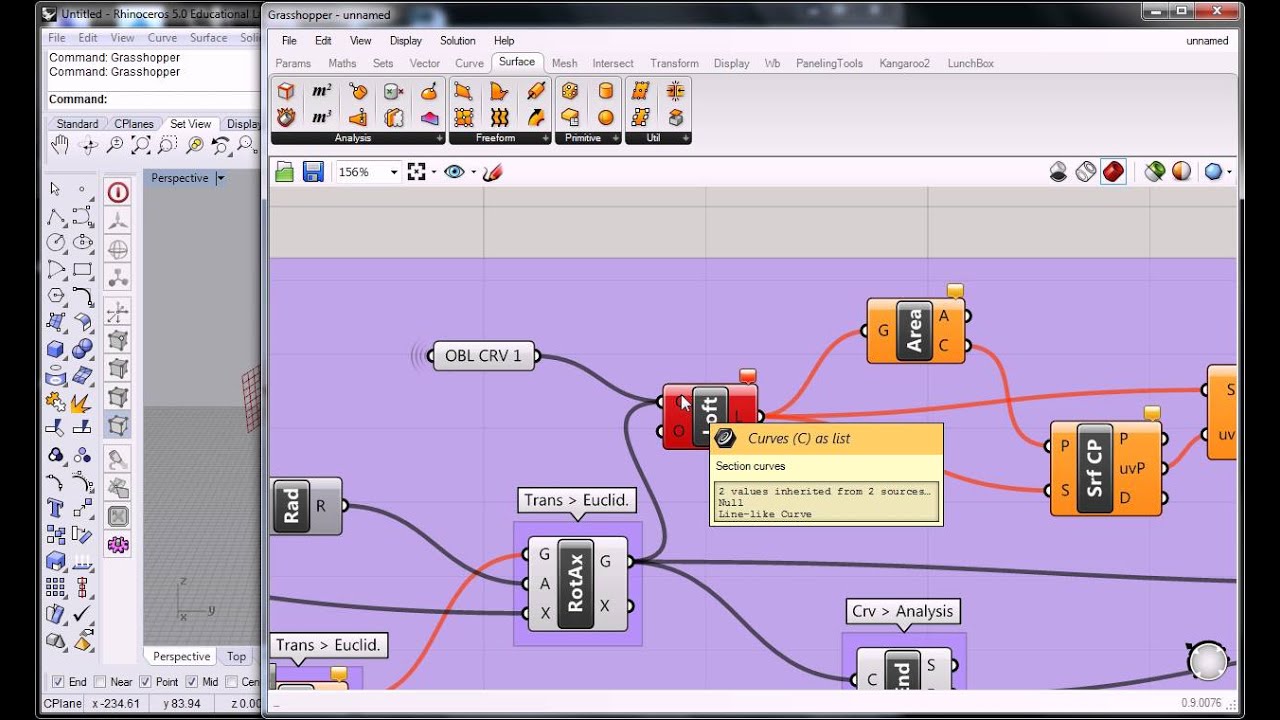
Task: Toggle the End osnap checkbox
Action: 58,682
